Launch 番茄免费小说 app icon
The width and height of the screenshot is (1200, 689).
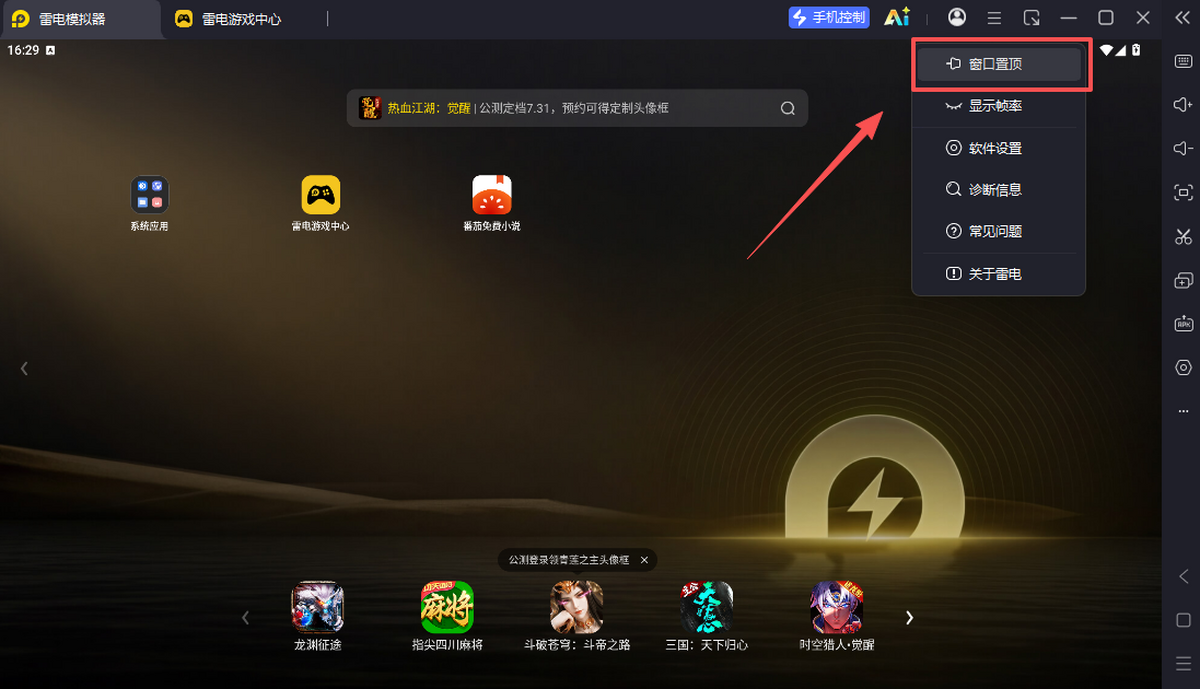(492, 194)
